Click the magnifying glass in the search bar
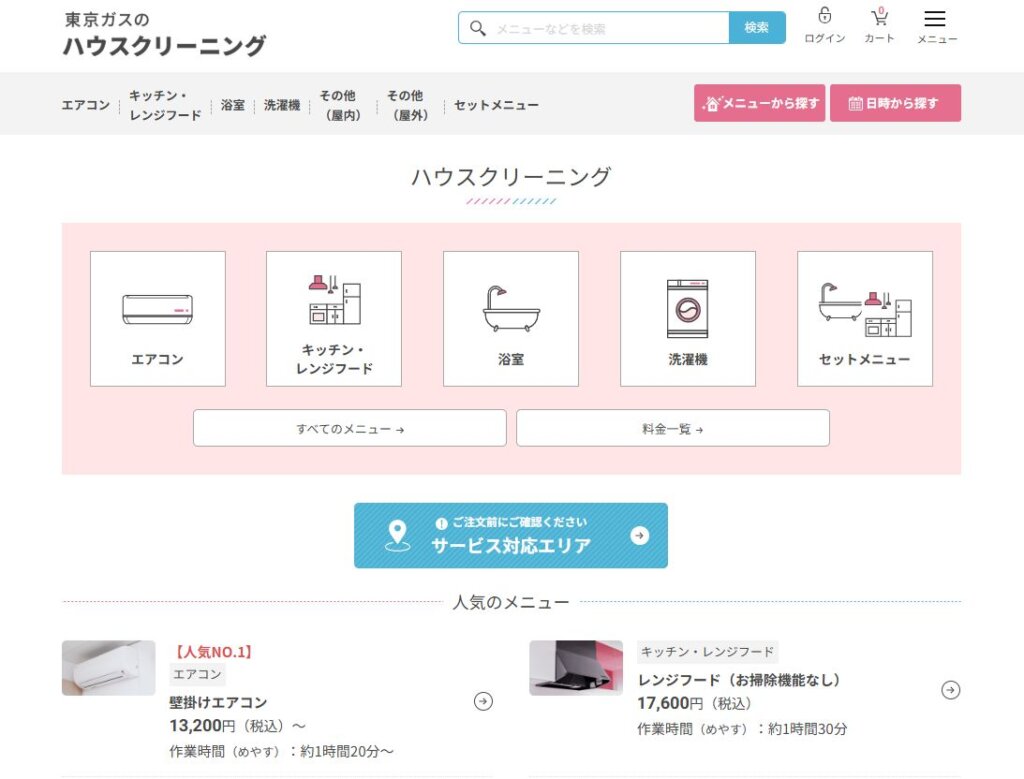The width and height of the screenshot is (1024, 779). tap(478, 27)
